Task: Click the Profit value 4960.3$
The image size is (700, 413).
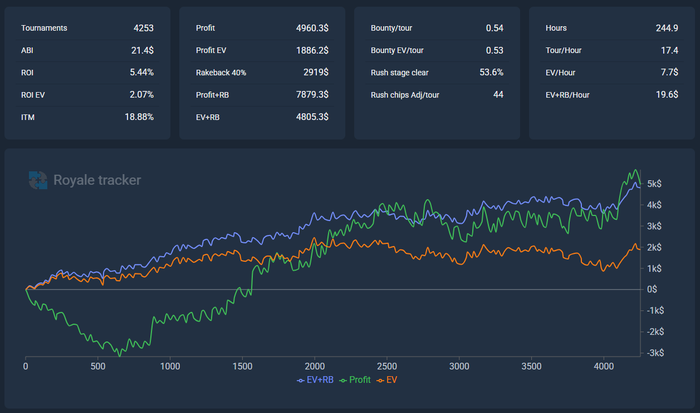Action: click(312, 28)
